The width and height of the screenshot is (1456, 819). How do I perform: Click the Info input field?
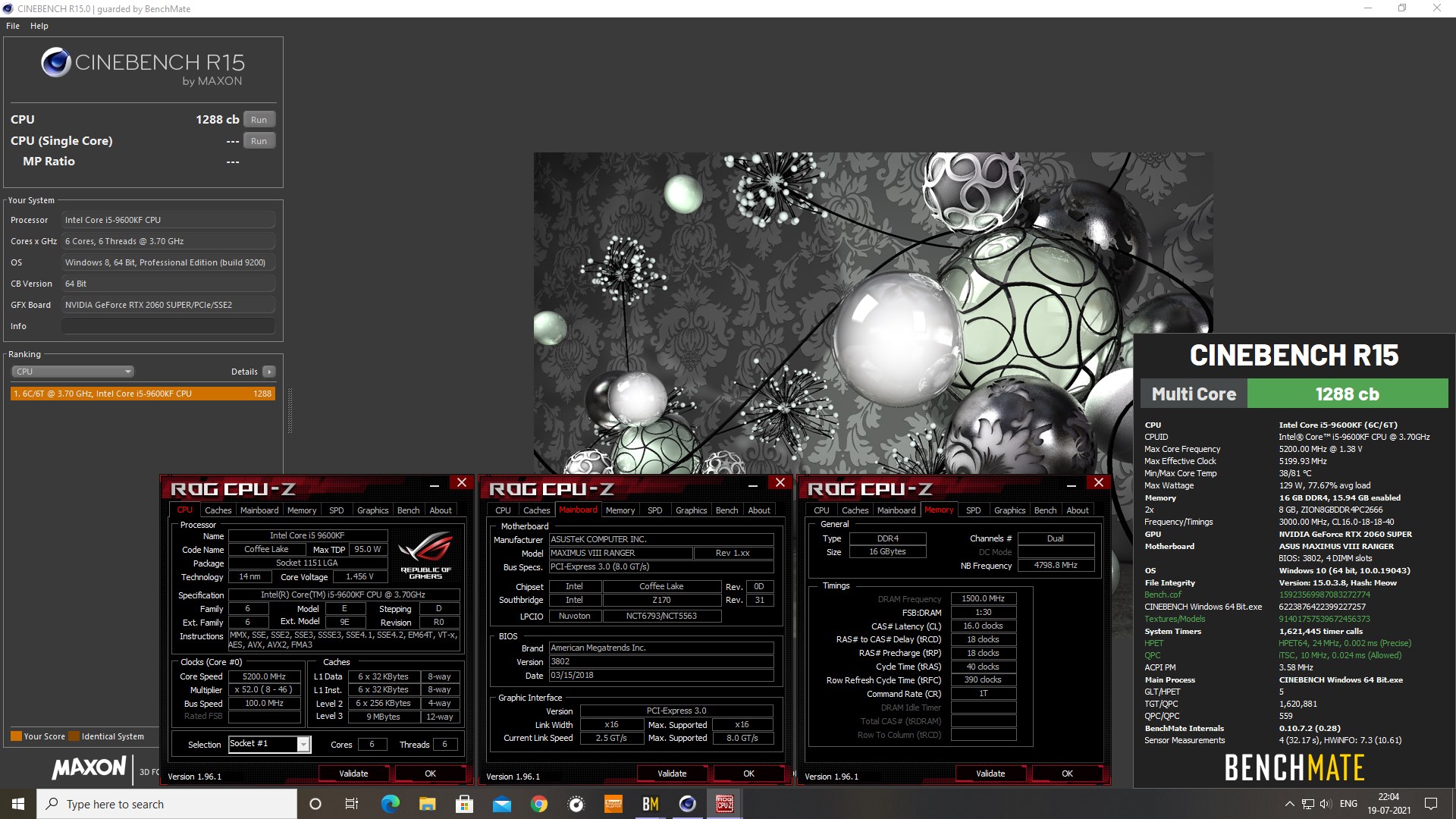168,326
